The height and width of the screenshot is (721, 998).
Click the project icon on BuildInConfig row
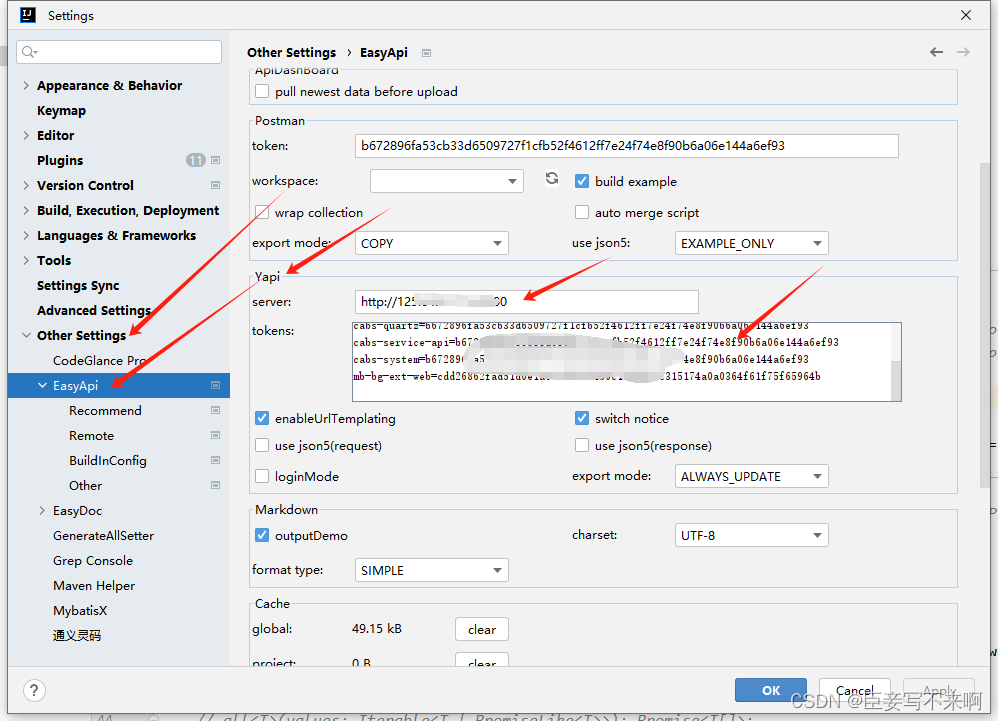(x=216, y=460)
